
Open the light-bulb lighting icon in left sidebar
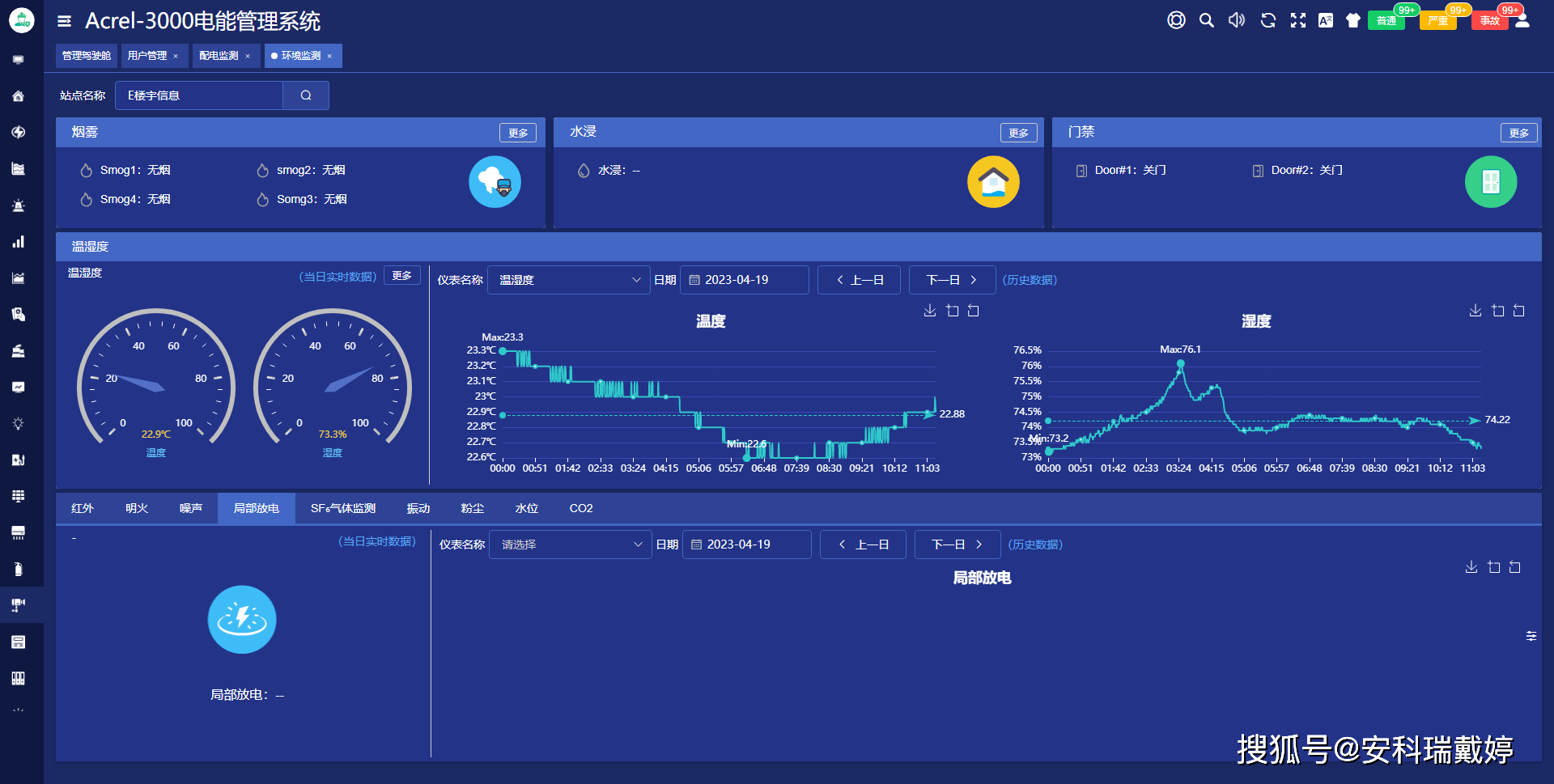point(19,424)
